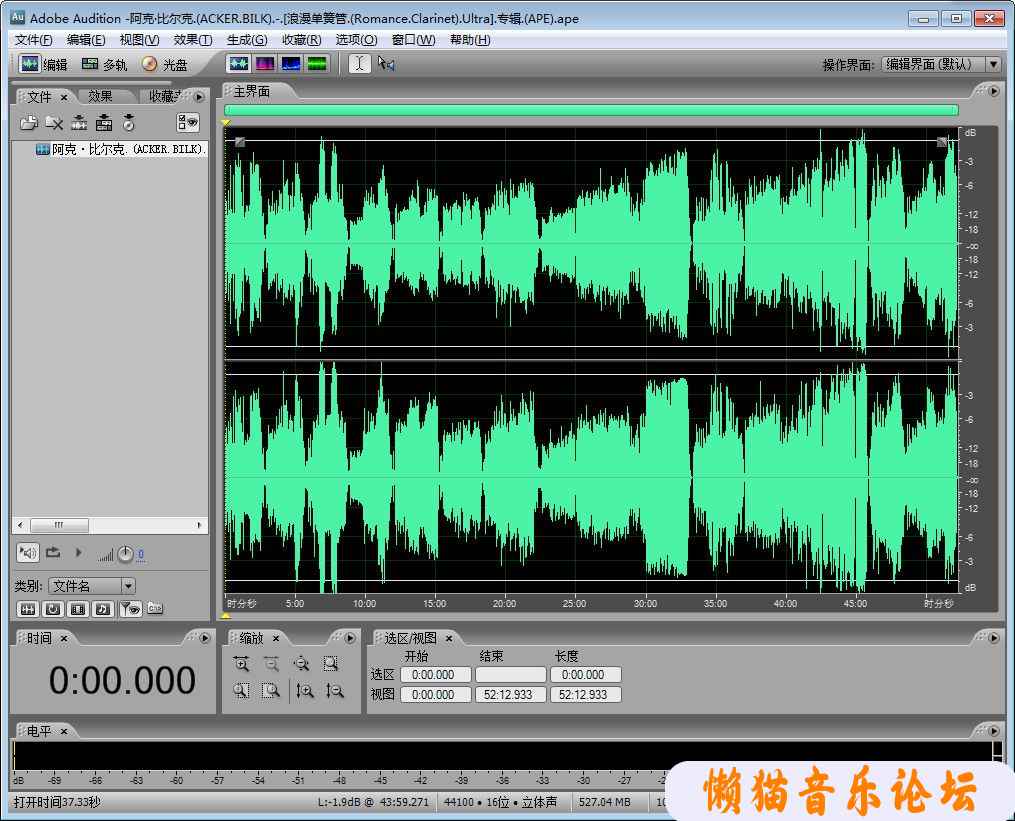
Task: Click insert into CD list icon
Action: [129, 122]
